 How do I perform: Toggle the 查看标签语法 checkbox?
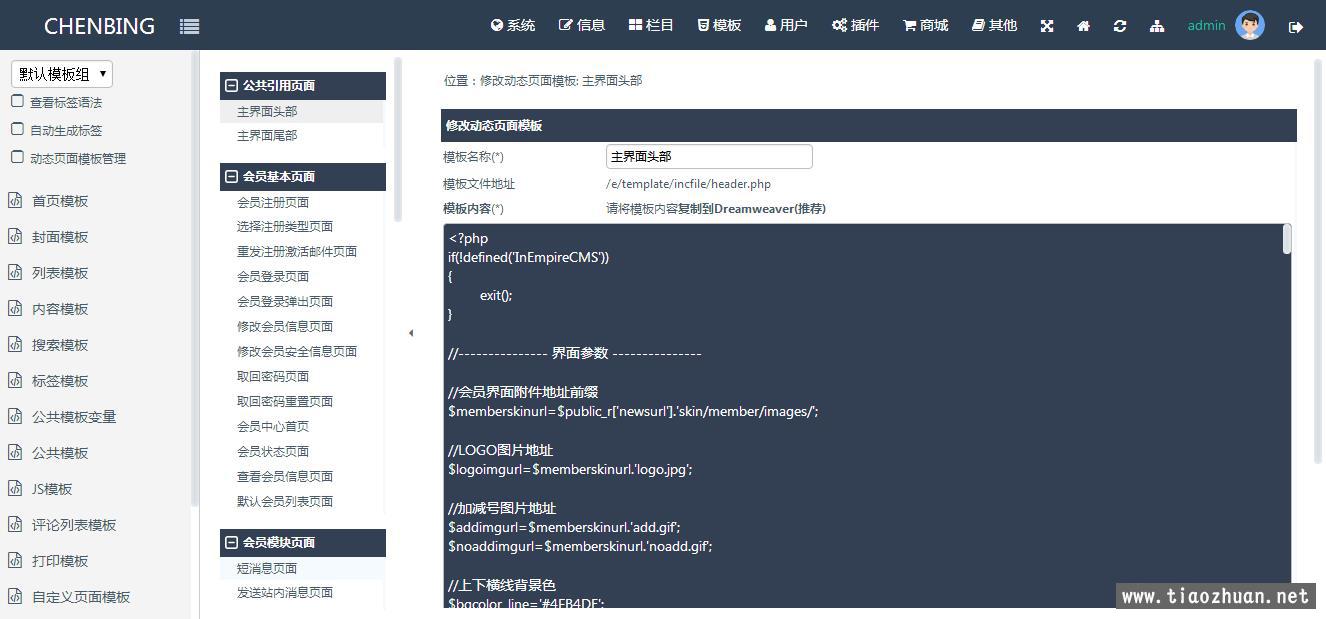pyautogui.click(x=17, y=101)
